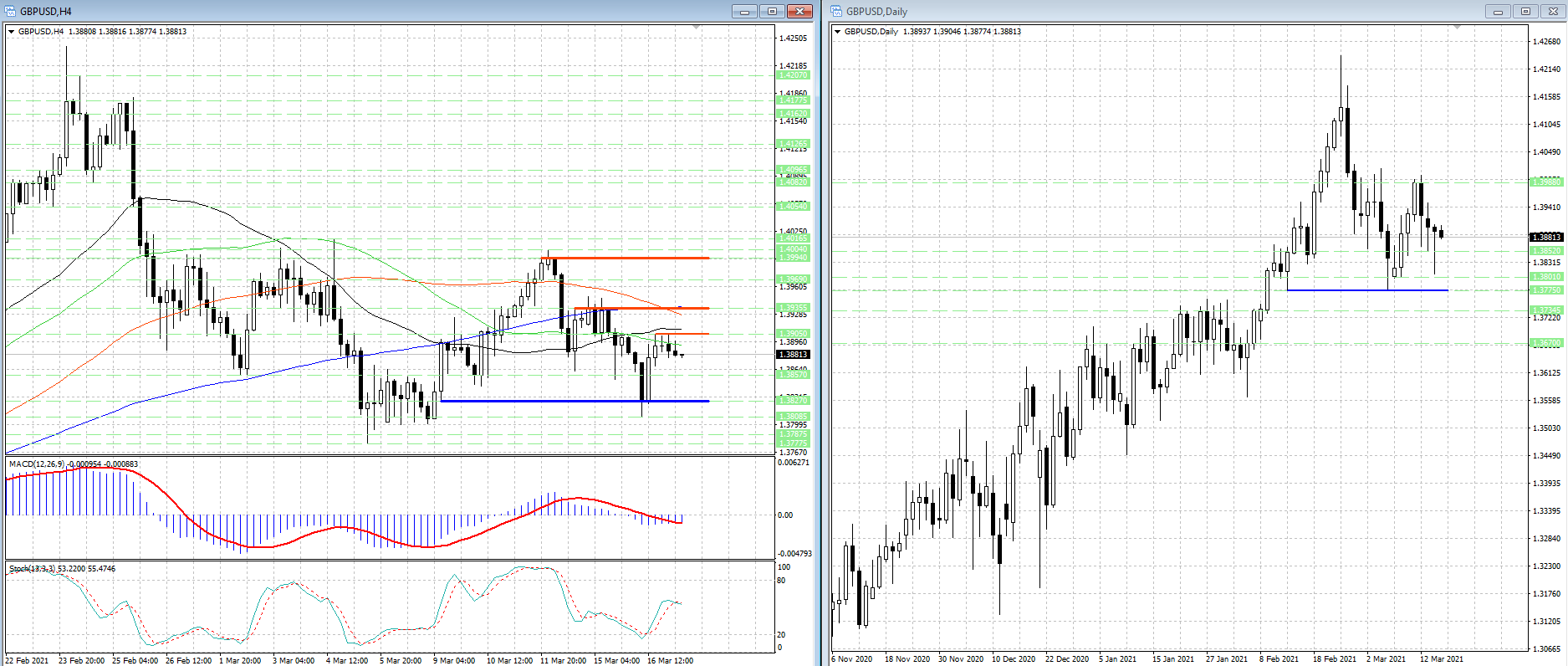Select the GBPUSD,Daily window title
The height and width of the screenshot is (666, 1568).
coord(876,12)
